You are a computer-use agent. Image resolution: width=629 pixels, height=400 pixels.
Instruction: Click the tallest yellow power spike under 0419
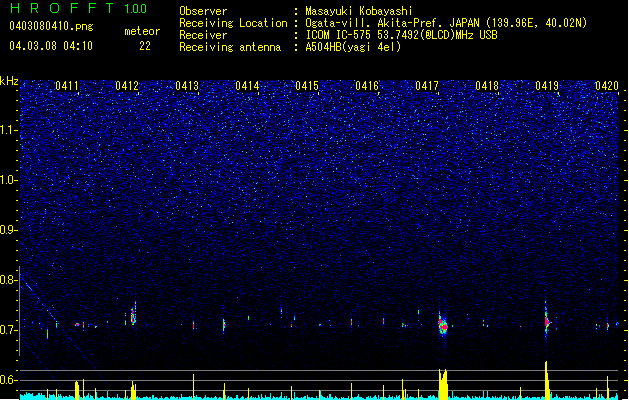click(x=547, y=380)
